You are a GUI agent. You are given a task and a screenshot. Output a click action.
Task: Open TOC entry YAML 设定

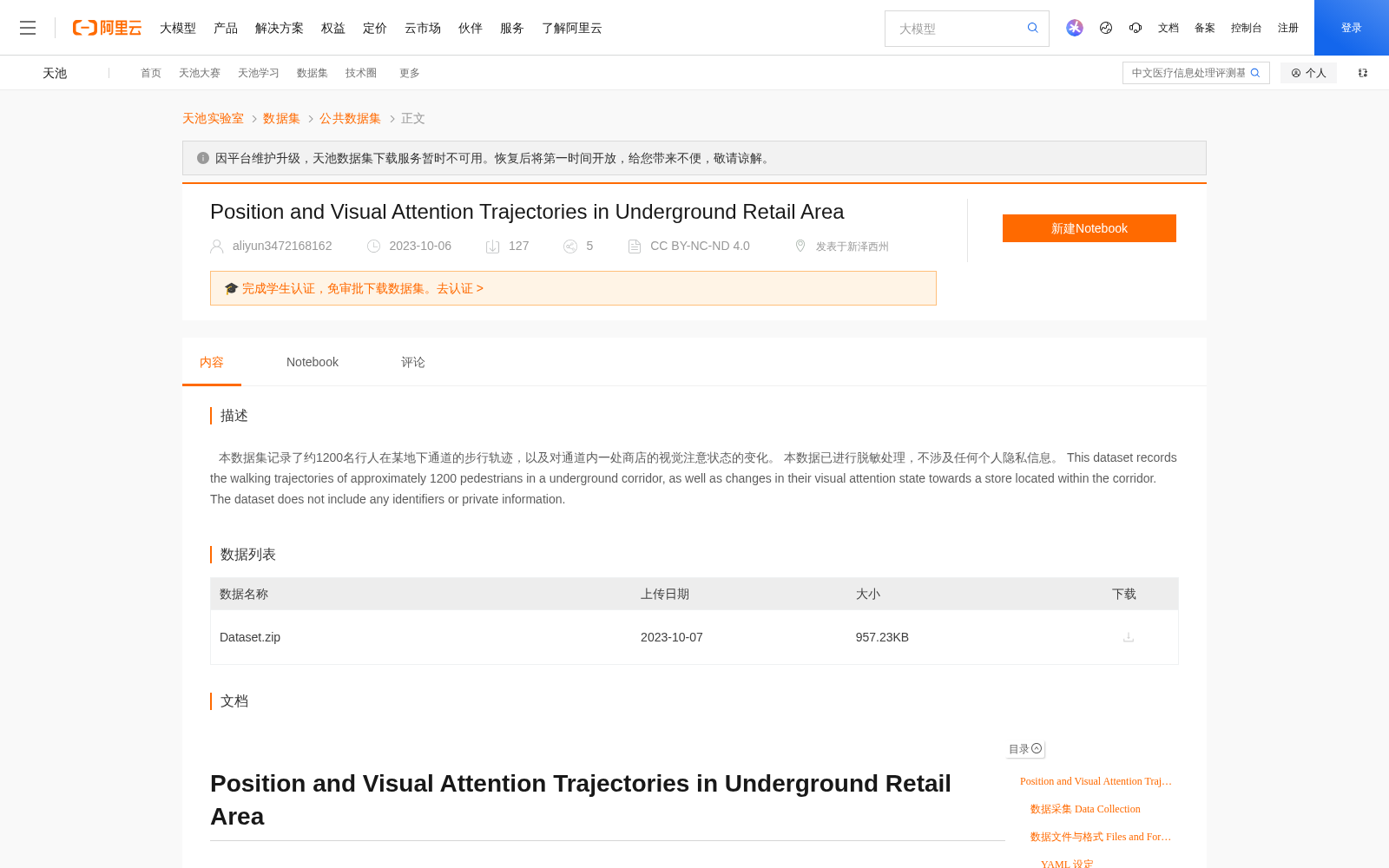(1067, 864)
